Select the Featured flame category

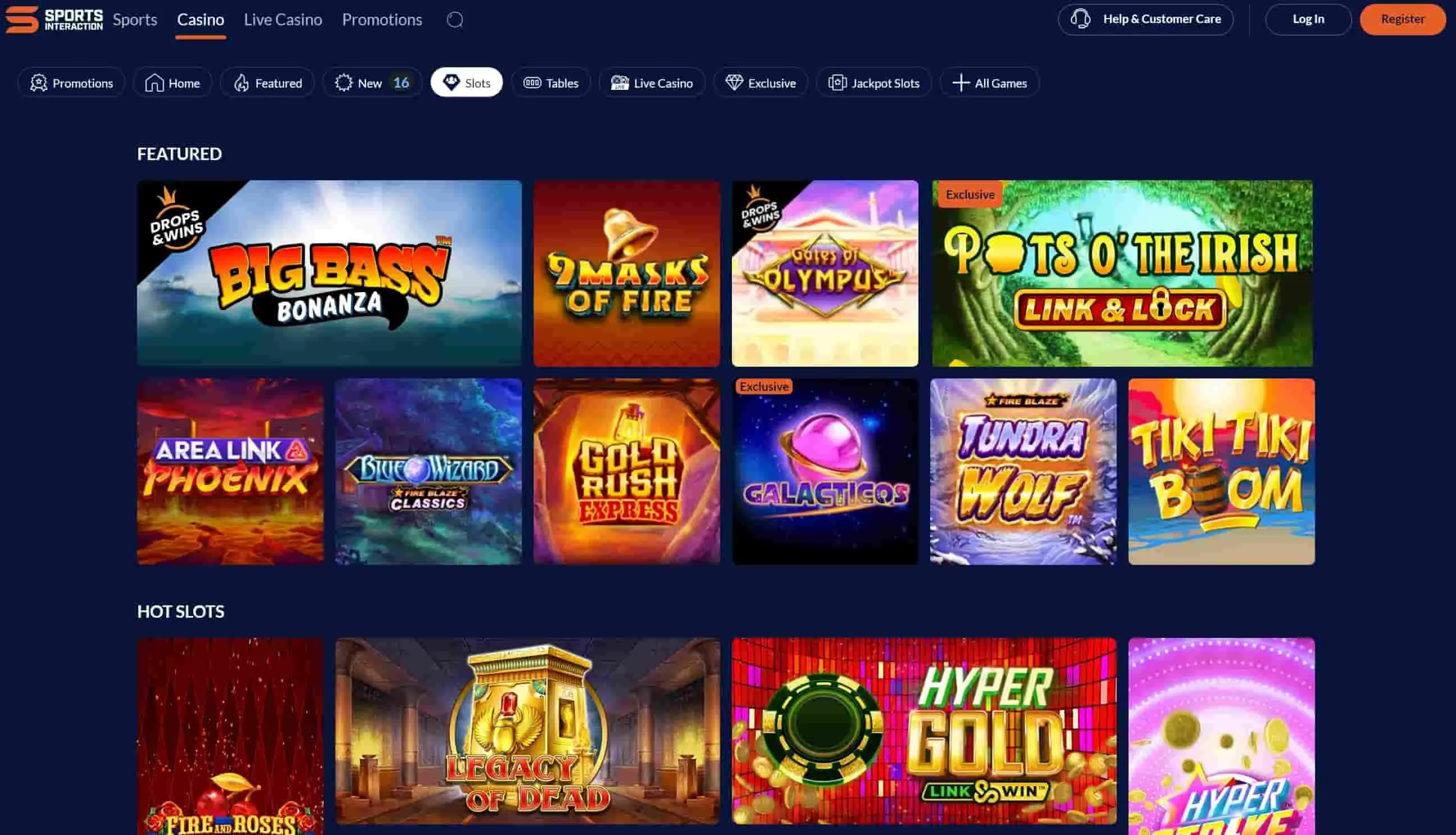tap(267, 83)
